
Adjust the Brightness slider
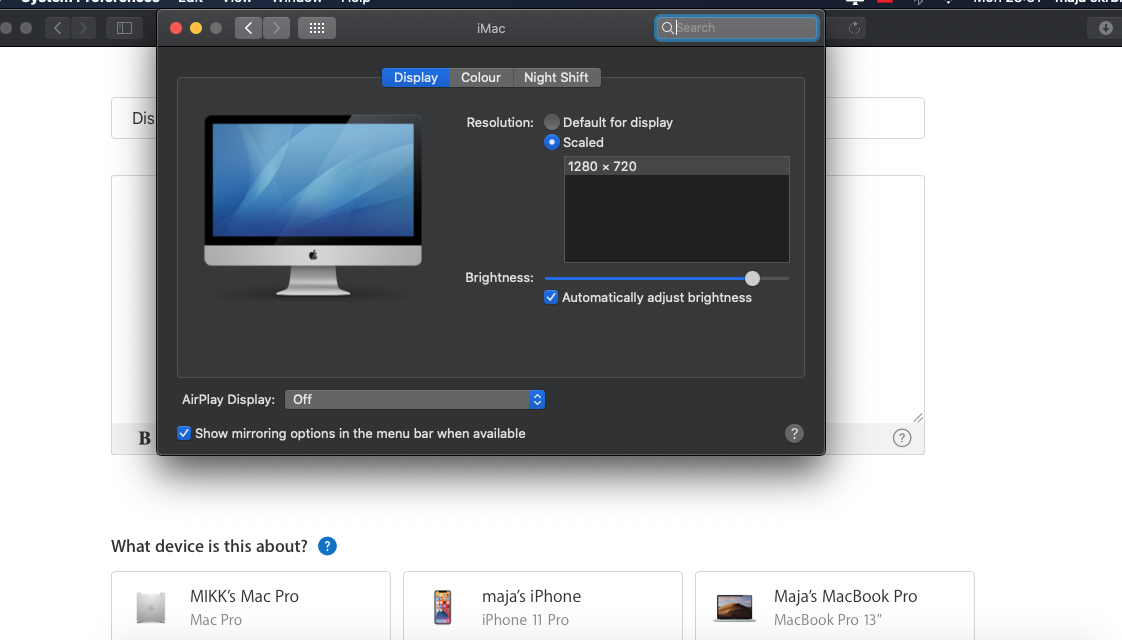752,278
